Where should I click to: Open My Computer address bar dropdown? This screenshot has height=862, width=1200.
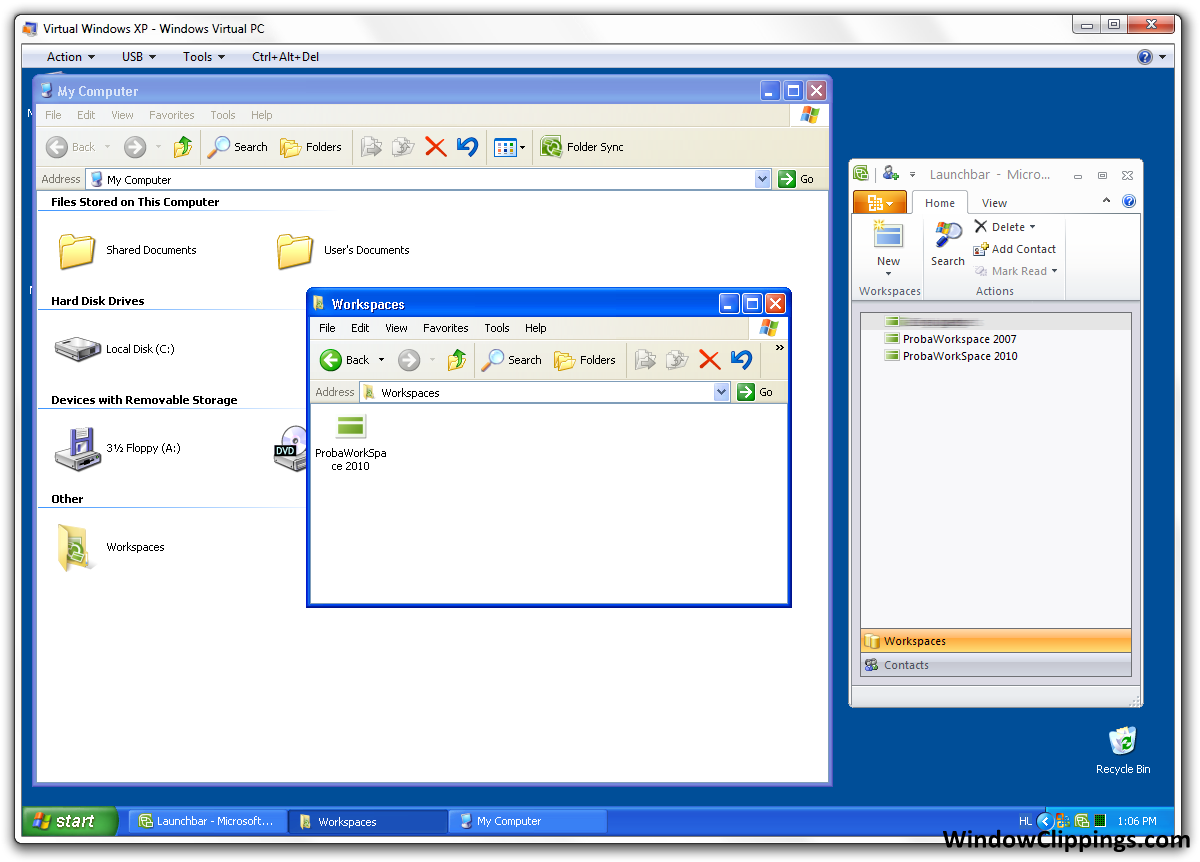763,179
